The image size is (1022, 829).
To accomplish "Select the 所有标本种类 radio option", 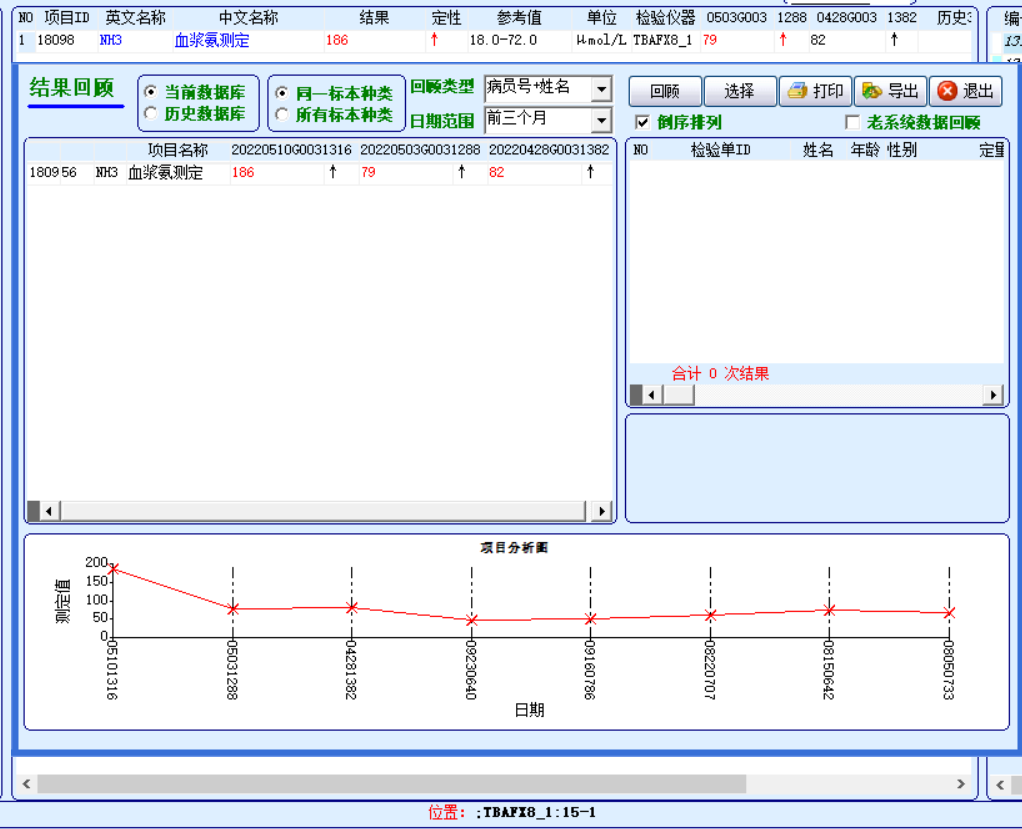I will (x=280, y=111).
